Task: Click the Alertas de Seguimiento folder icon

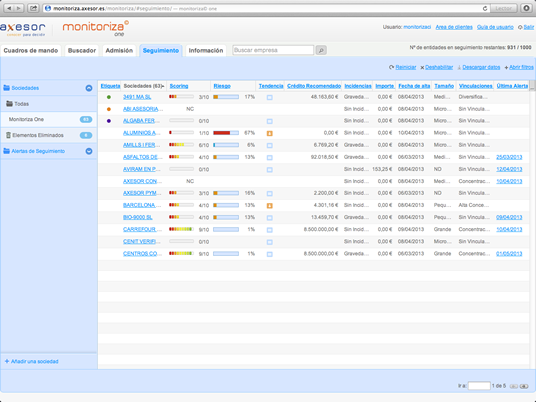Action: 6,151
